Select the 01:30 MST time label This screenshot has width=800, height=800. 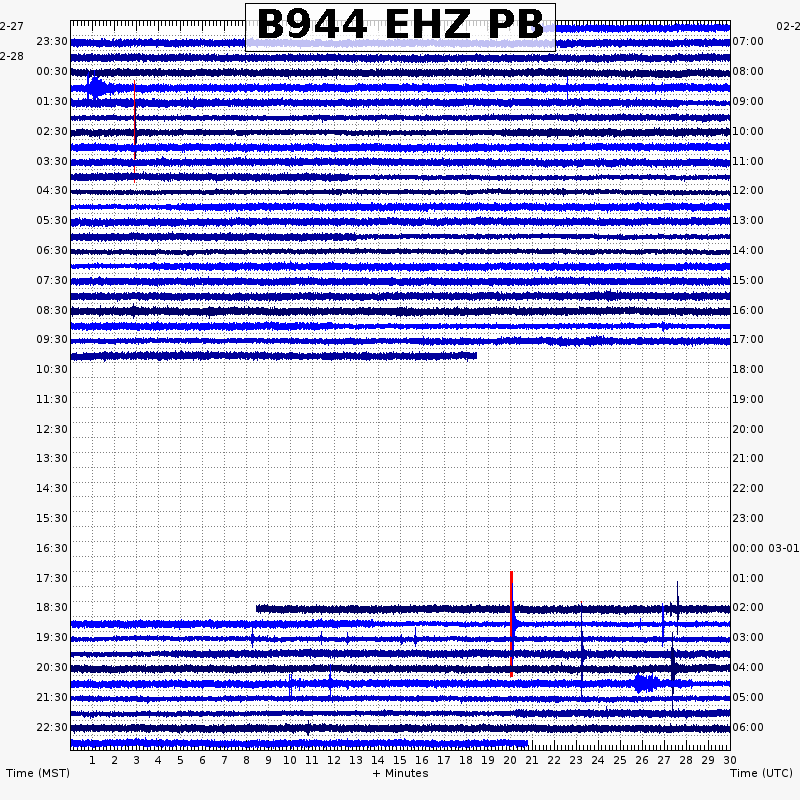52,102
